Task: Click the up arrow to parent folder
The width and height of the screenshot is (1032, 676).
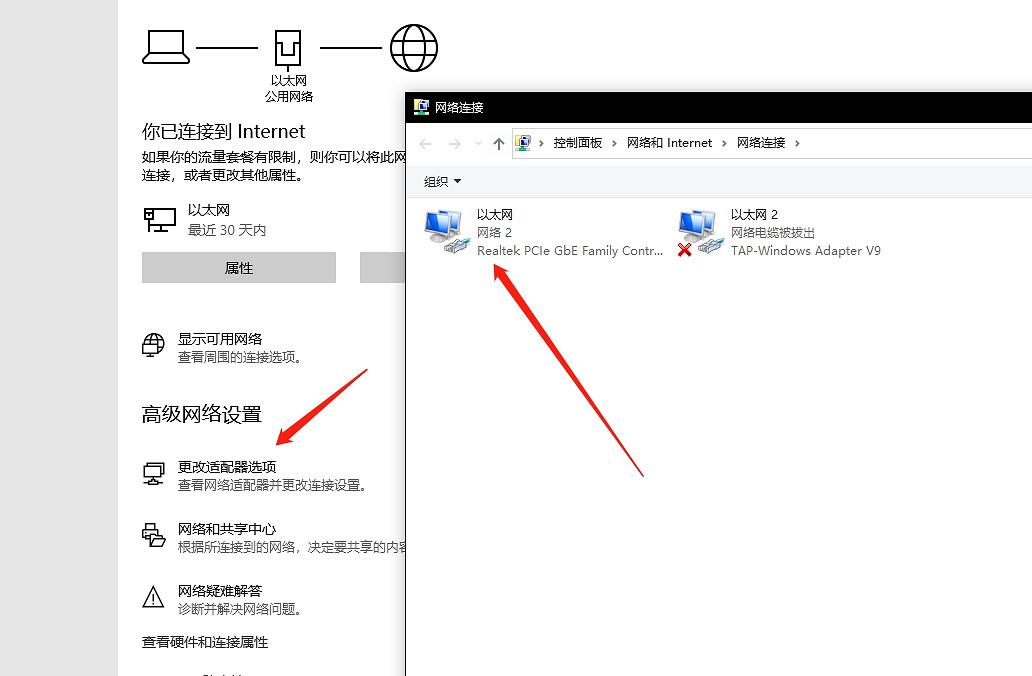Action: click(497, 143)
